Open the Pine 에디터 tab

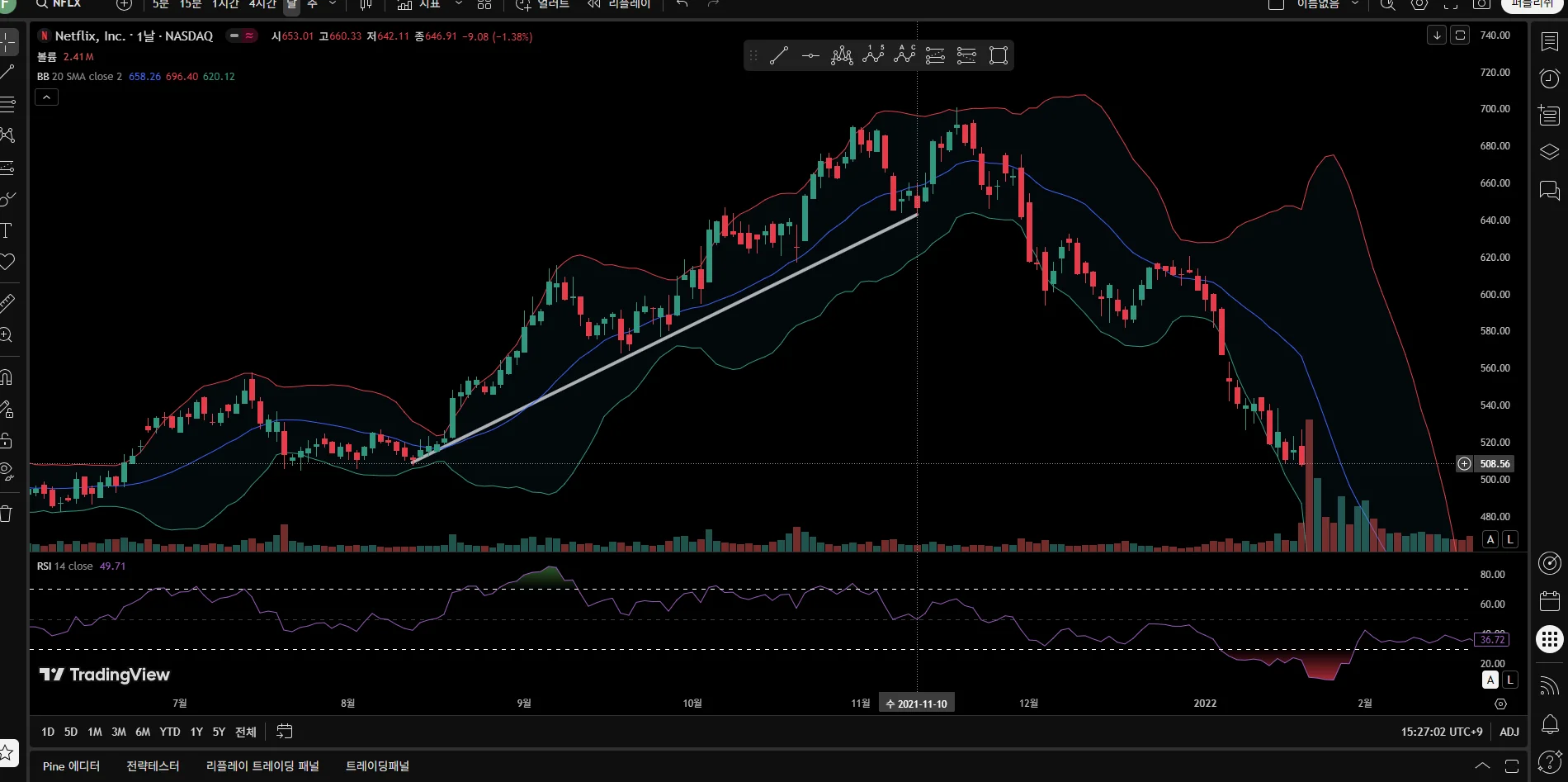(71, 766)
